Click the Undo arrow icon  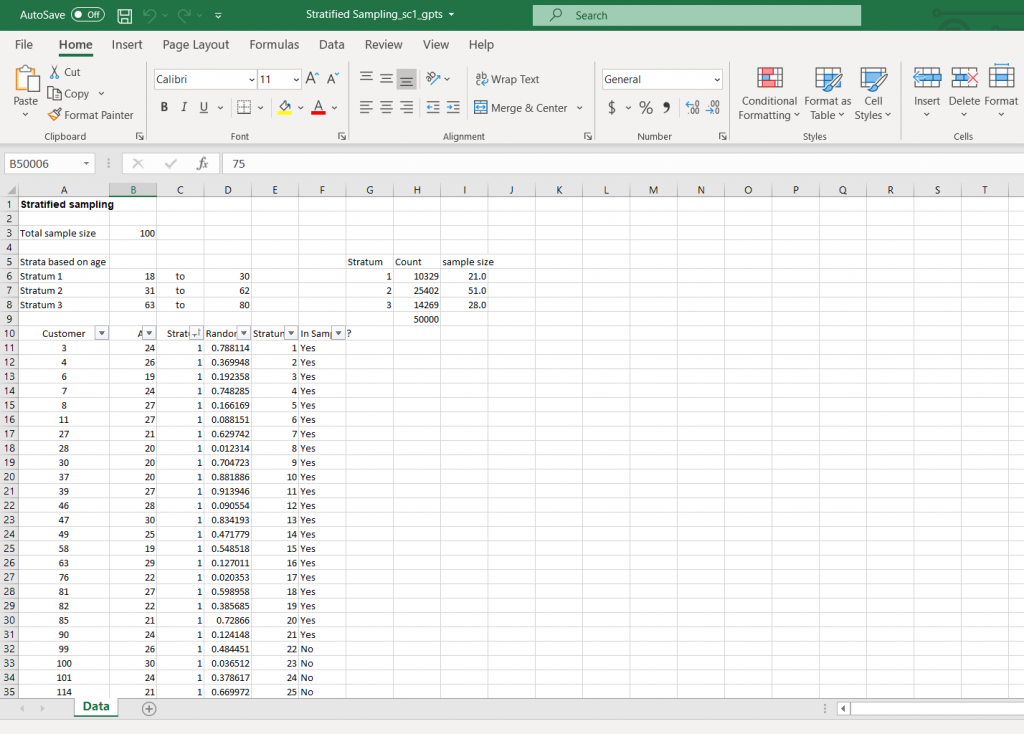click(150, 15)
